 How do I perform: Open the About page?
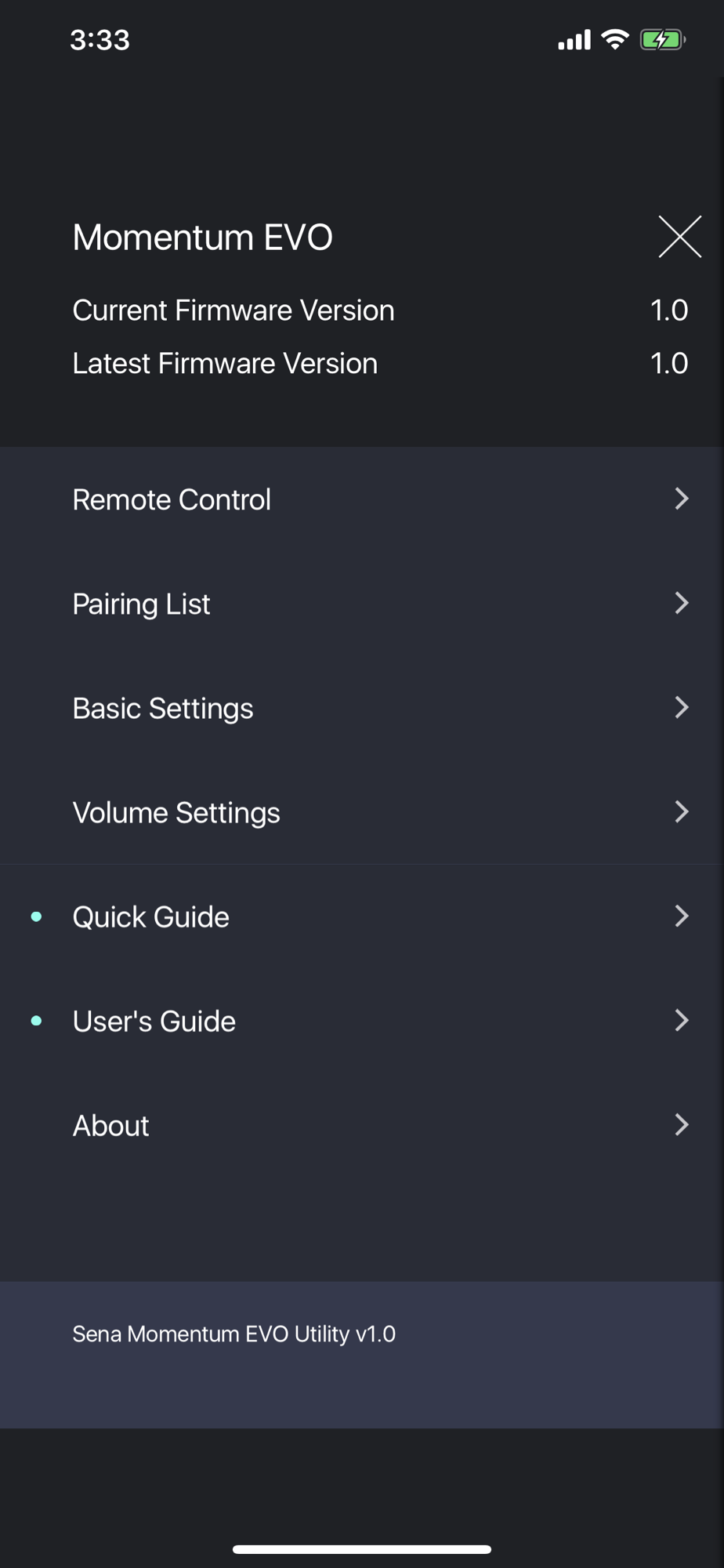(362, 1125)
